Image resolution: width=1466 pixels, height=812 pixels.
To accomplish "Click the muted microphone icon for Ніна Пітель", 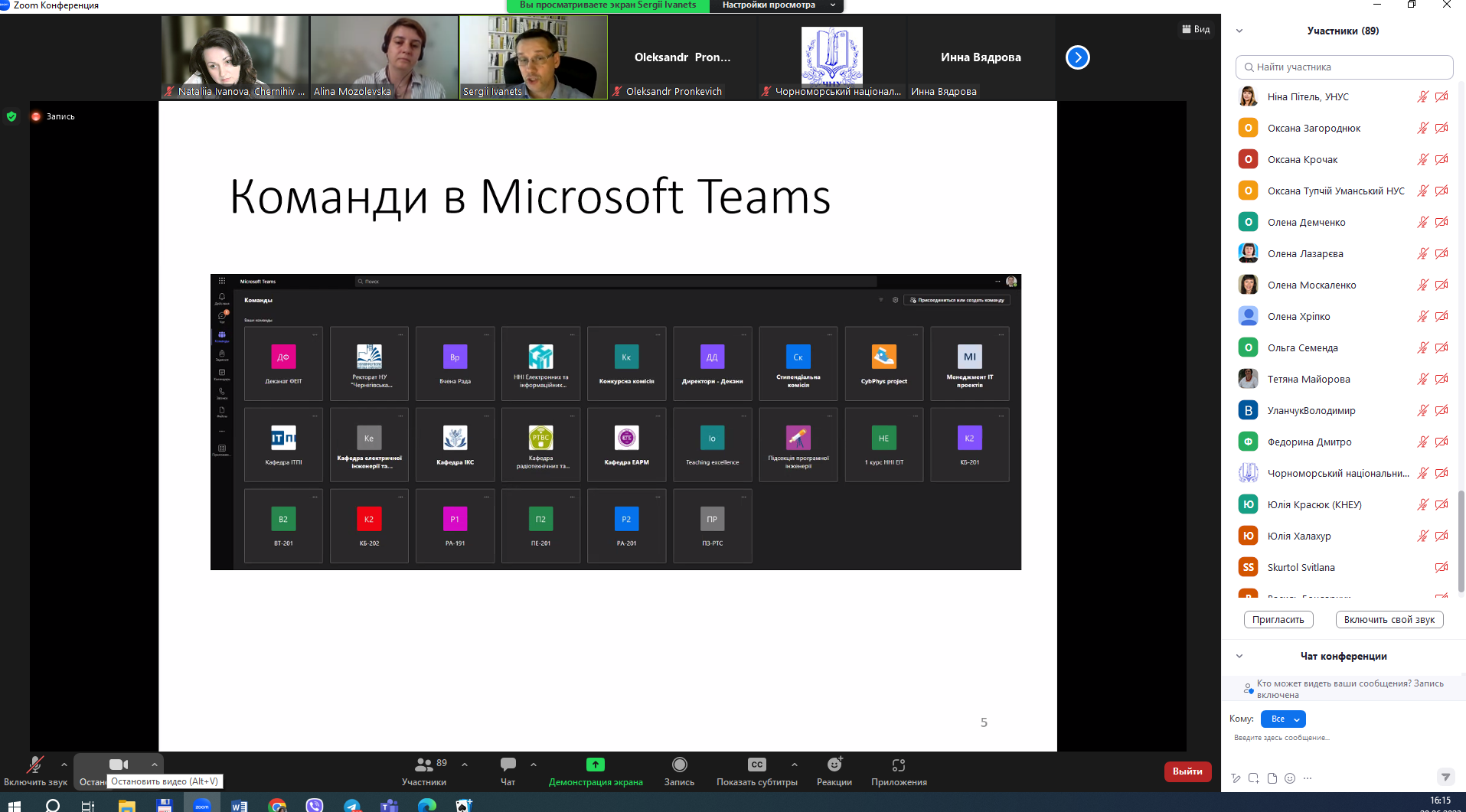I will point(1422,96).
